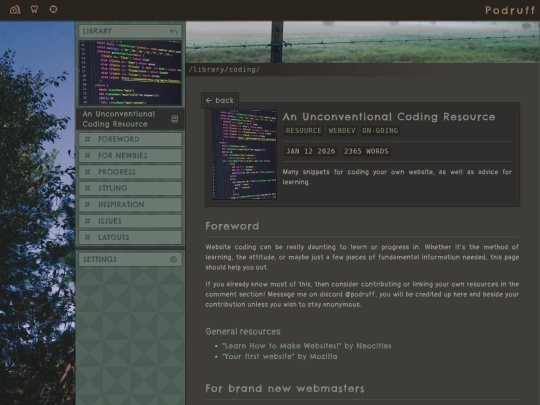Click hash icon next to Foreword
This screenshot has height=405, width=540.
87,139
